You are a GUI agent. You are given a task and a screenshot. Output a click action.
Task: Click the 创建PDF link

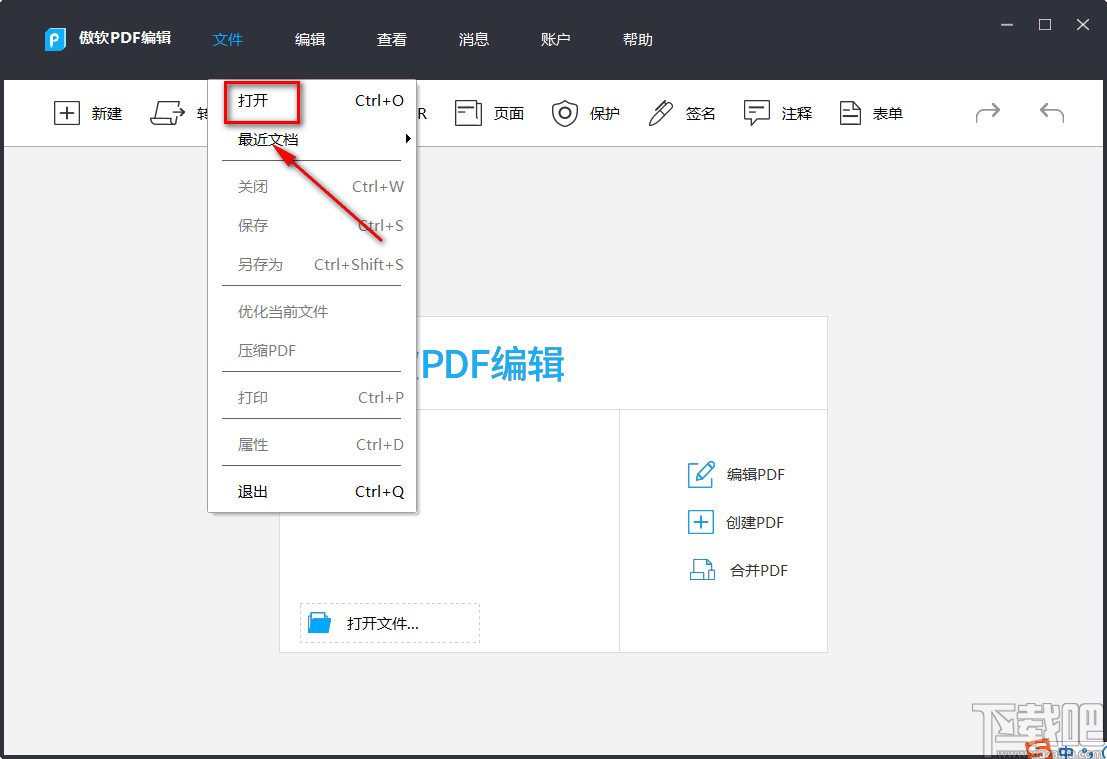(x=755, y=522)
